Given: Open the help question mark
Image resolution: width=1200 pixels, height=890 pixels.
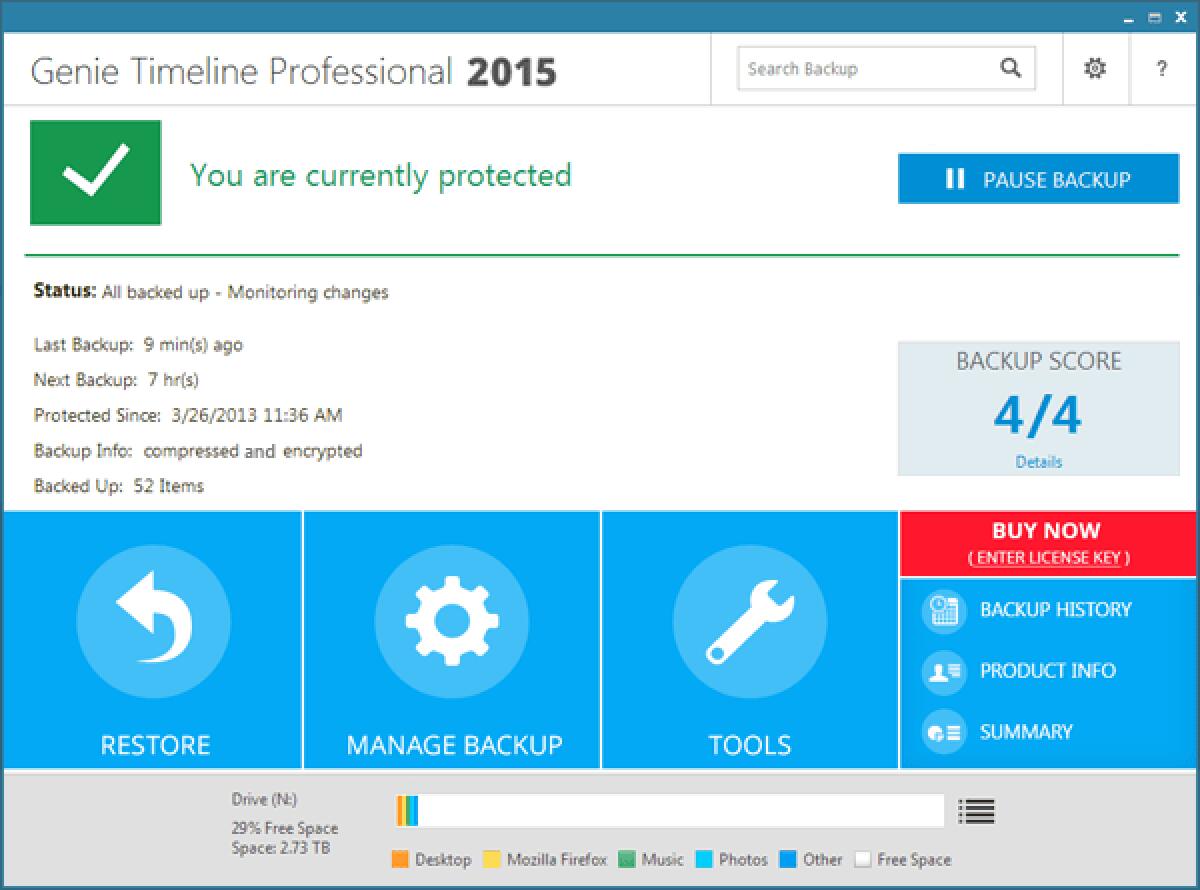Looking at the screenshot, I should (1161, 68).
